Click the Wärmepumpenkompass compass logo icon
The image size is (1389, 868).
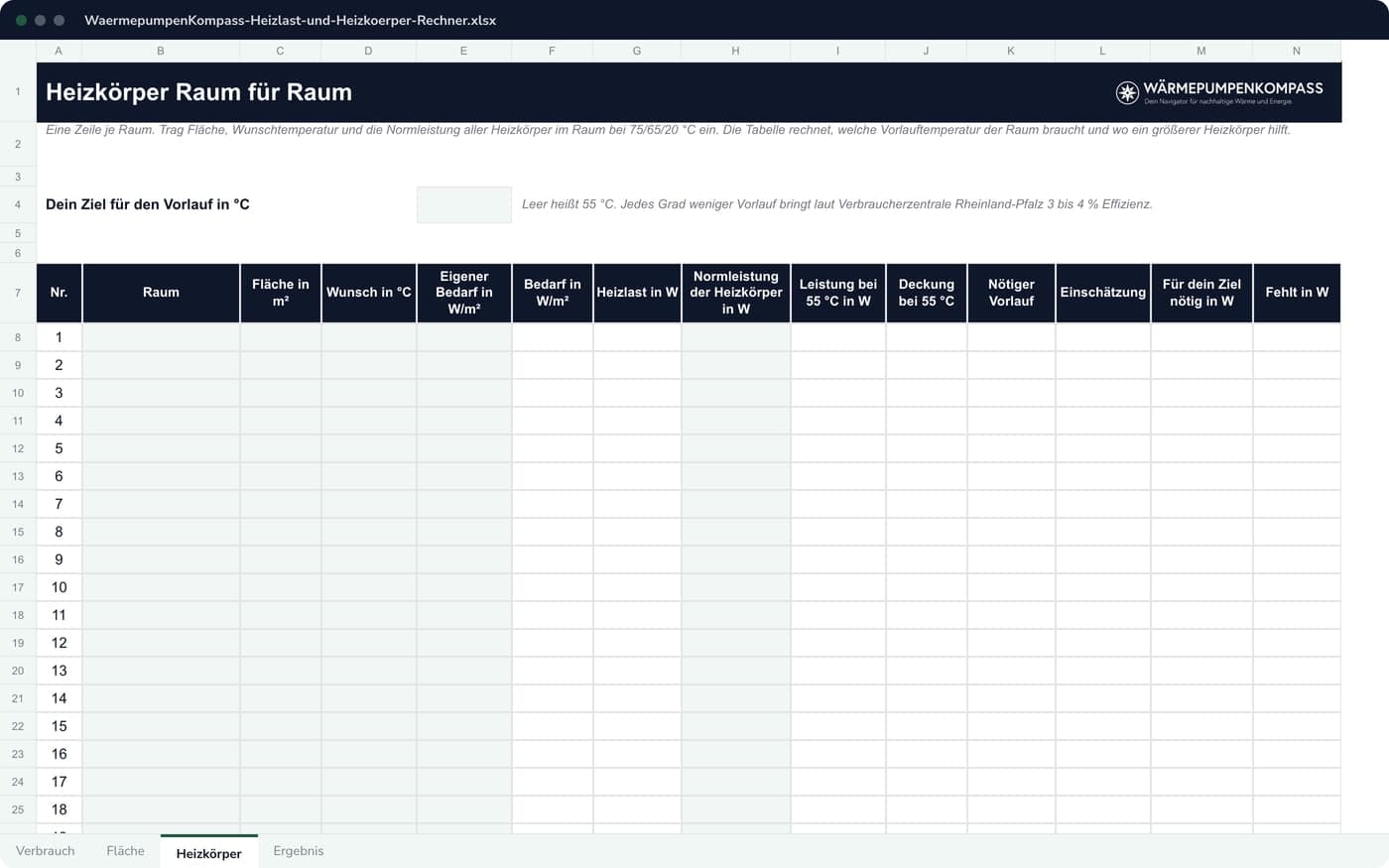tap(1127, 93)
